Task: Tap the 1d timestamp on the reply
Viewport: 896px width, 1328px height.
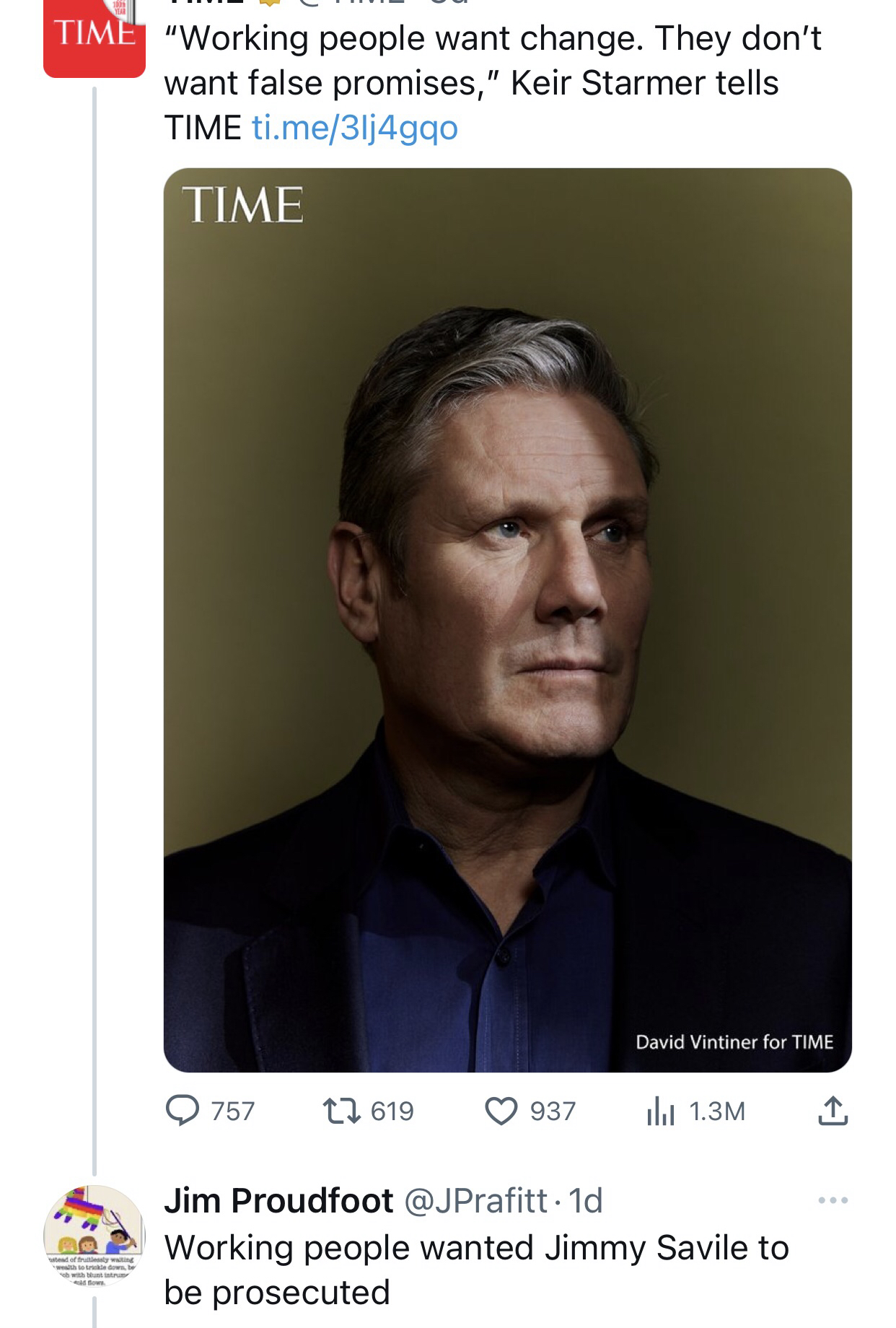Action: (585, 1201)
